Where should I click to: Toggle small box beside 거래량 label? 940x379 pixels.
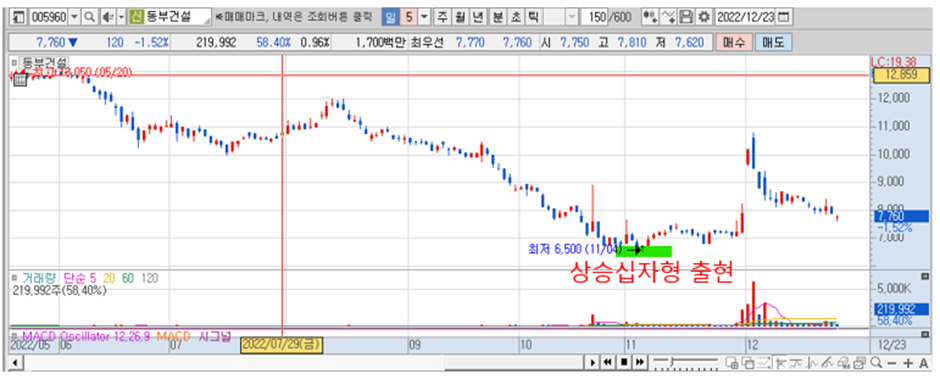(14, 279)
